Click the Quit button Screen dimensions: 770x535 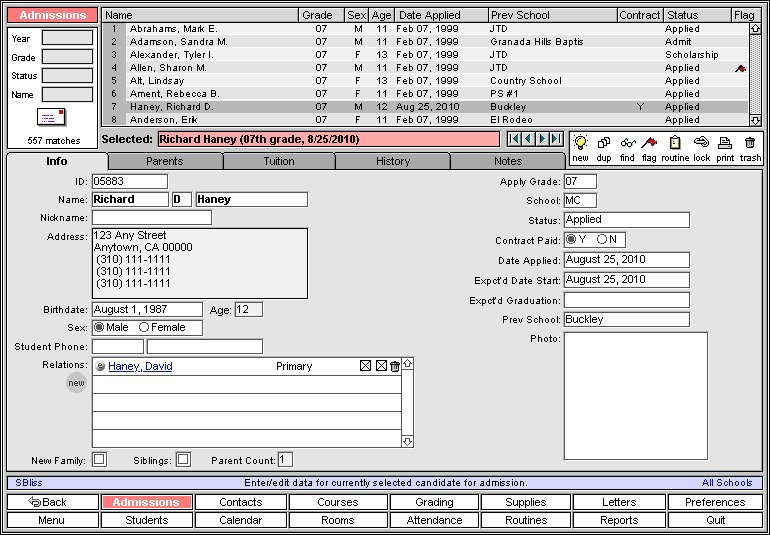(715, 520)
